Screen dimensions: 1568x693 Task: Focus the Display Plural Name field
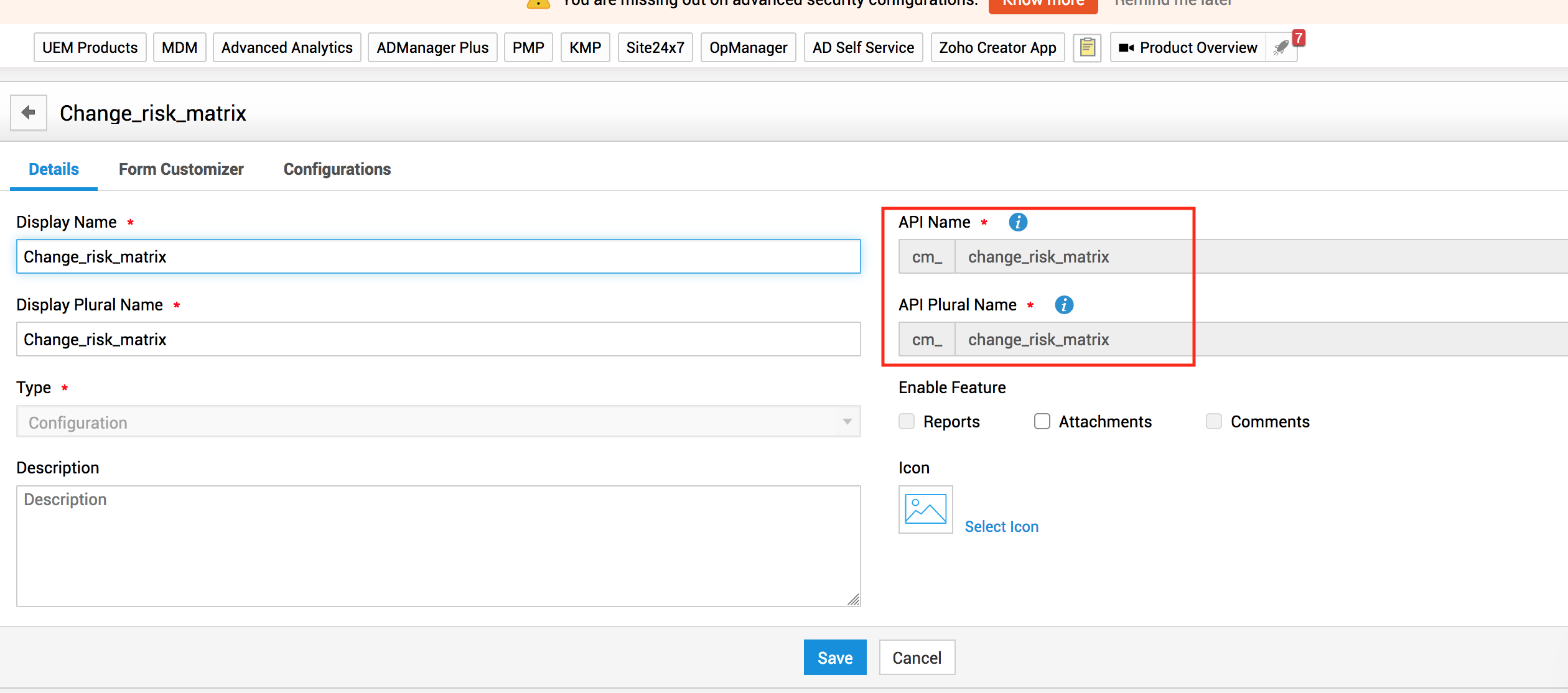pos(438,340)
